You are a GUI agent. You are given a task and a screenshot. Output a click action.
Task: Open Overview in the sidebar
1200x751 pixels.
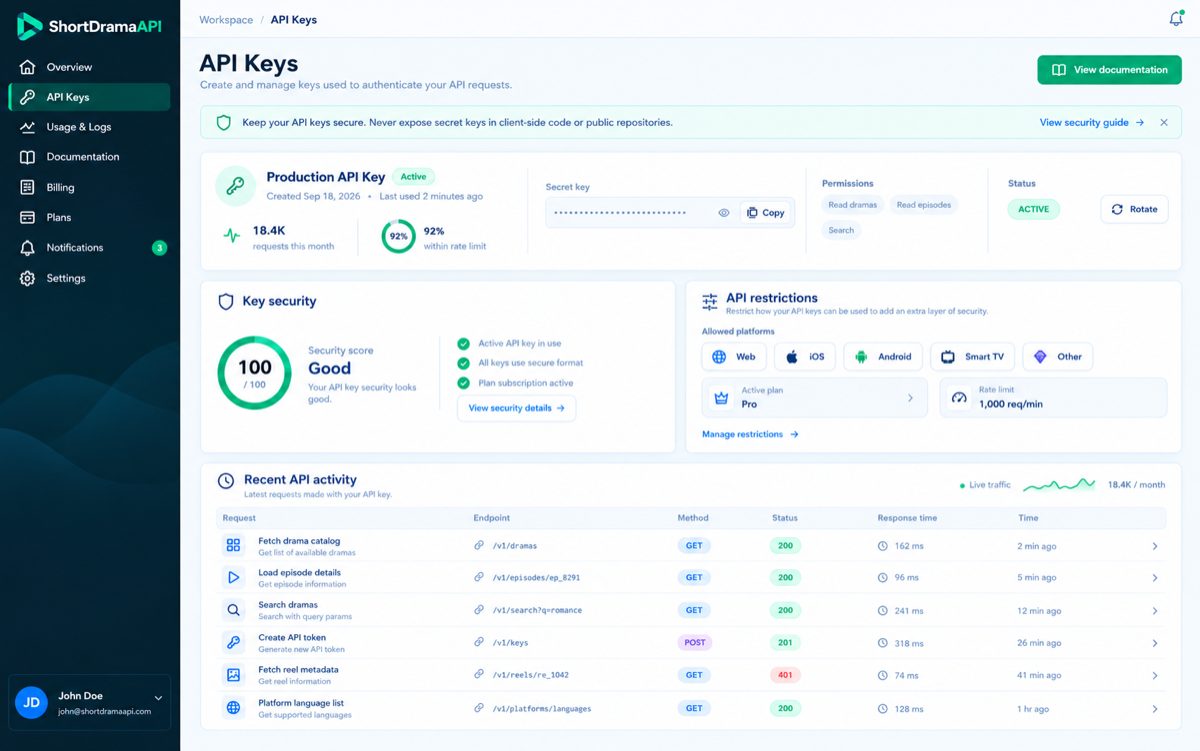point(89,67)
